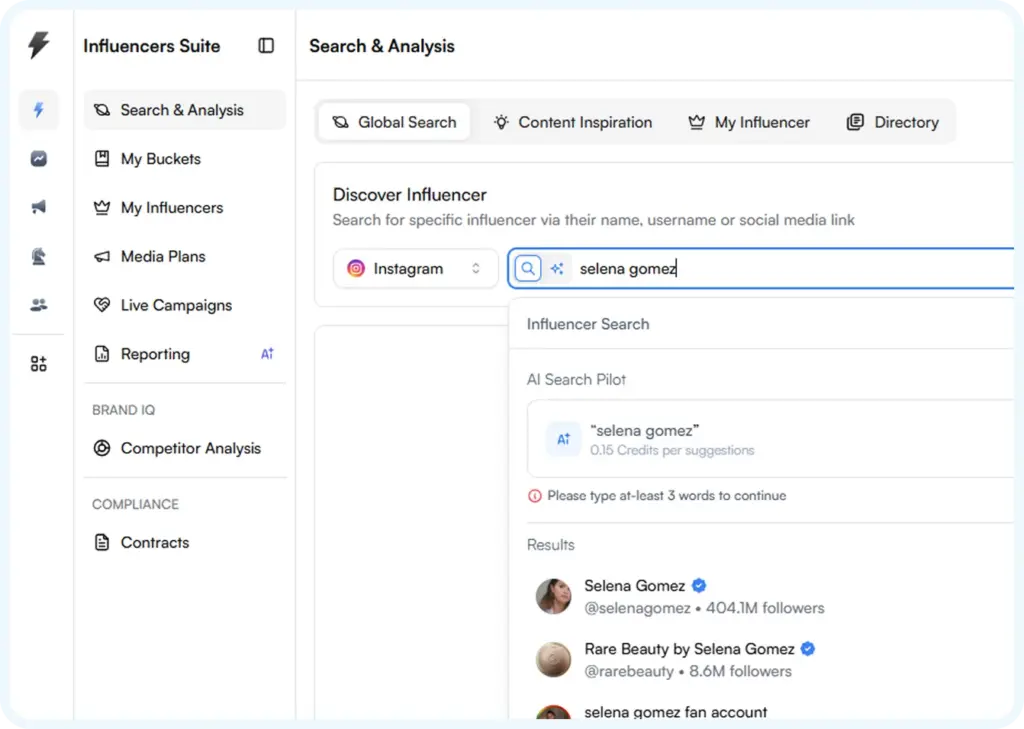The height and width of the screenshot is (729, 1024).
Task: Open My Influencers in sidebar
Action: 185,208
